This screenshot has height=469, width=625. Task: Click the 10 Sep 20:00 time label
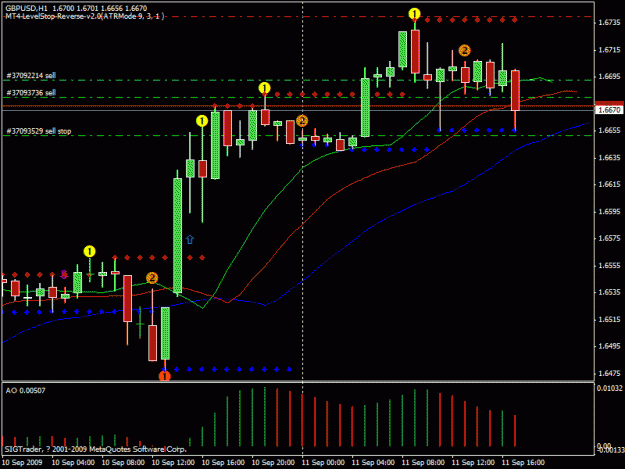tap(273, 463)
